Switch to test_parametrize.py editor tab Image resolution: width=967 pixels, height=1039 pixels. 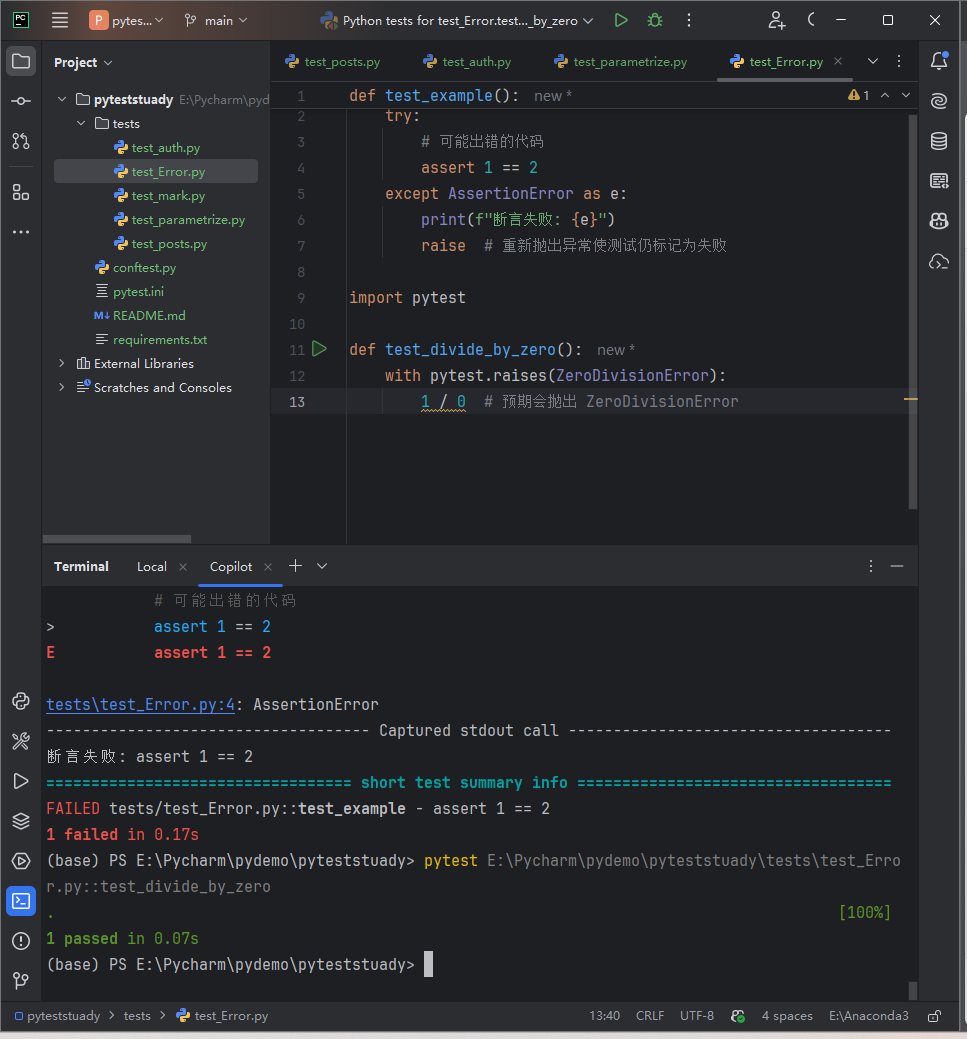click(621, 62)
